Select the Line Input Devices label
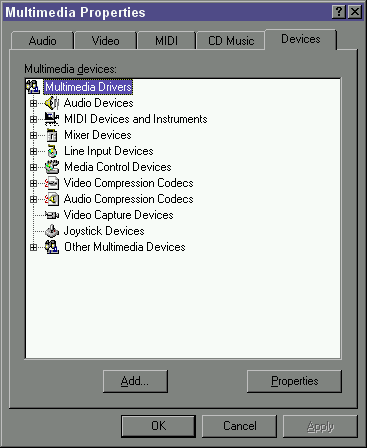Image resolution: width=367 pixels, height=448 pixels. click(109, 151)
